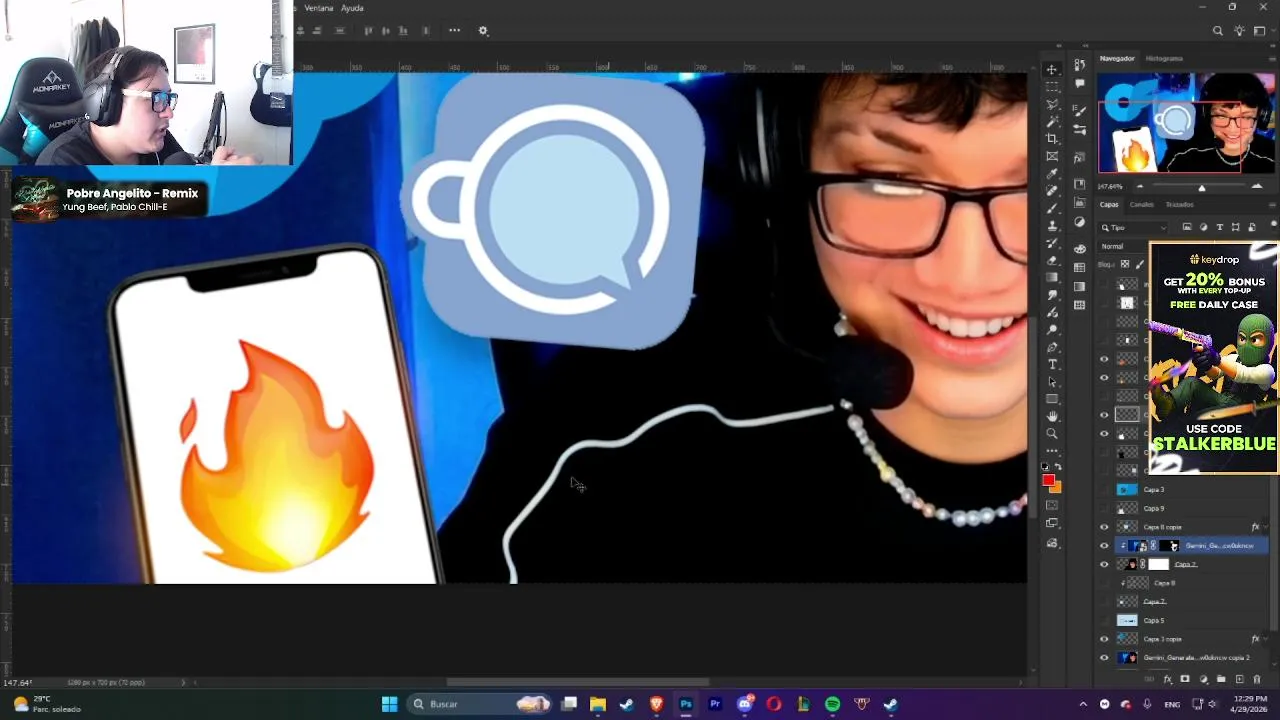
Task: Open the status bar info arrow
Action: point(183,682)
